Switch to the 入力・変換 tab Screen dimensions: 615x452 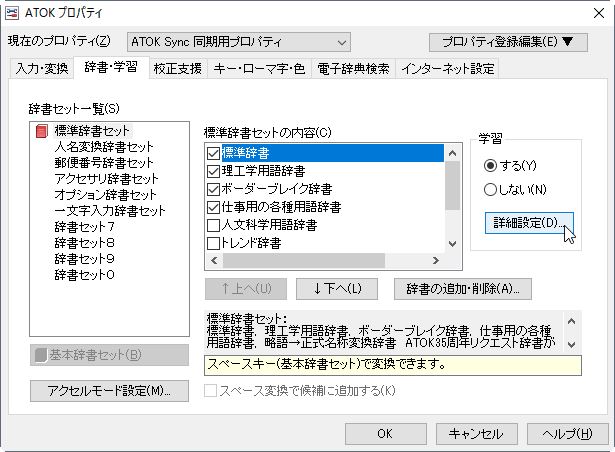42,69
